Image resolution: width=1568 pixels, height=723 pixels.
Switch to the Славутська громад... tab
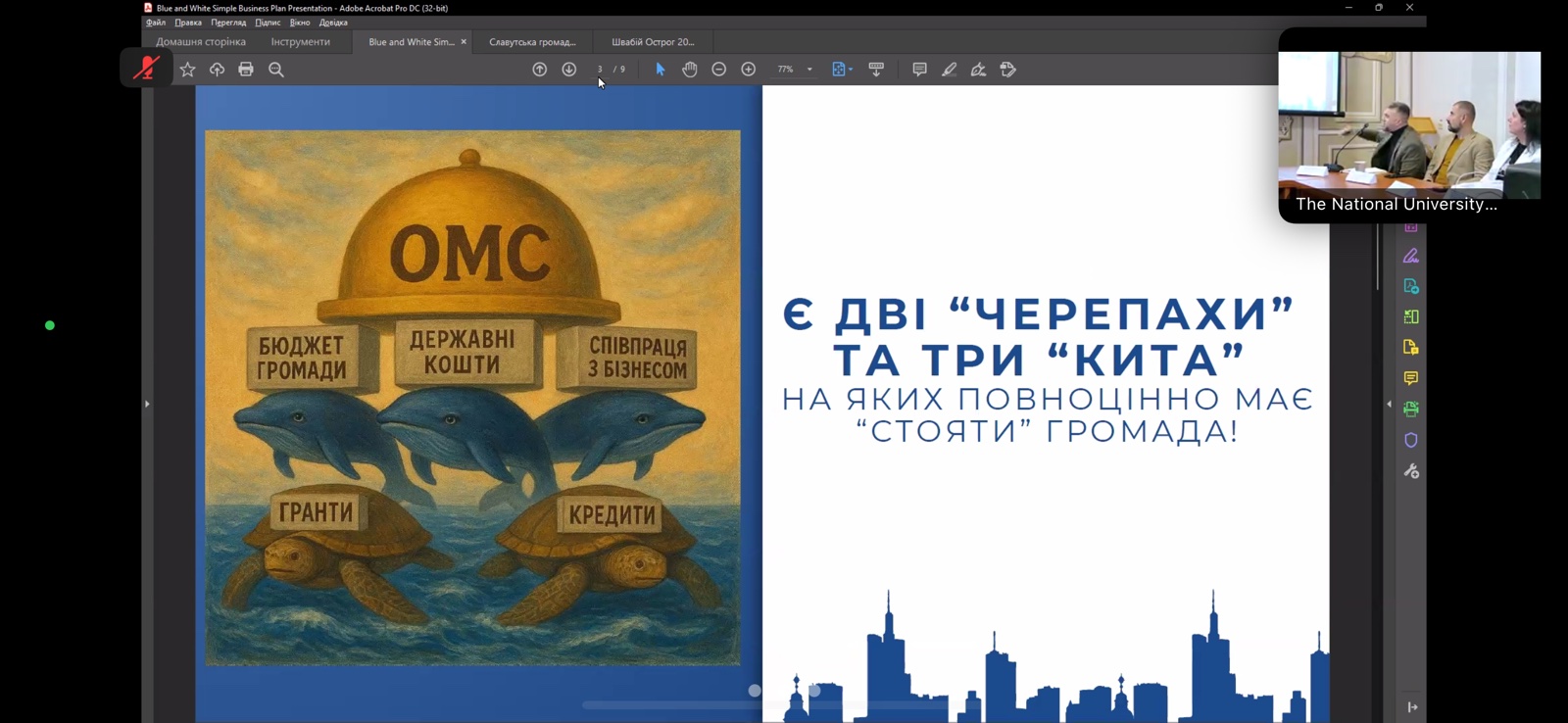[532, 42]
